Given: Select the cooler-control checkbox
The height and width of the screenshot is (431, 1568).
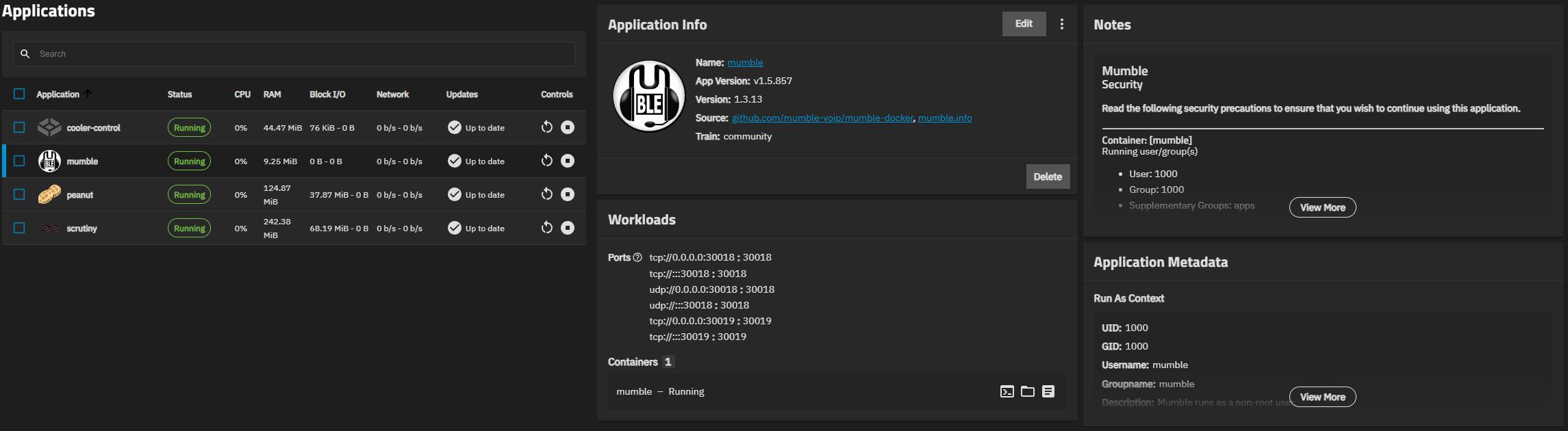Looking at the screenshot, I should [x=19, y=127].
